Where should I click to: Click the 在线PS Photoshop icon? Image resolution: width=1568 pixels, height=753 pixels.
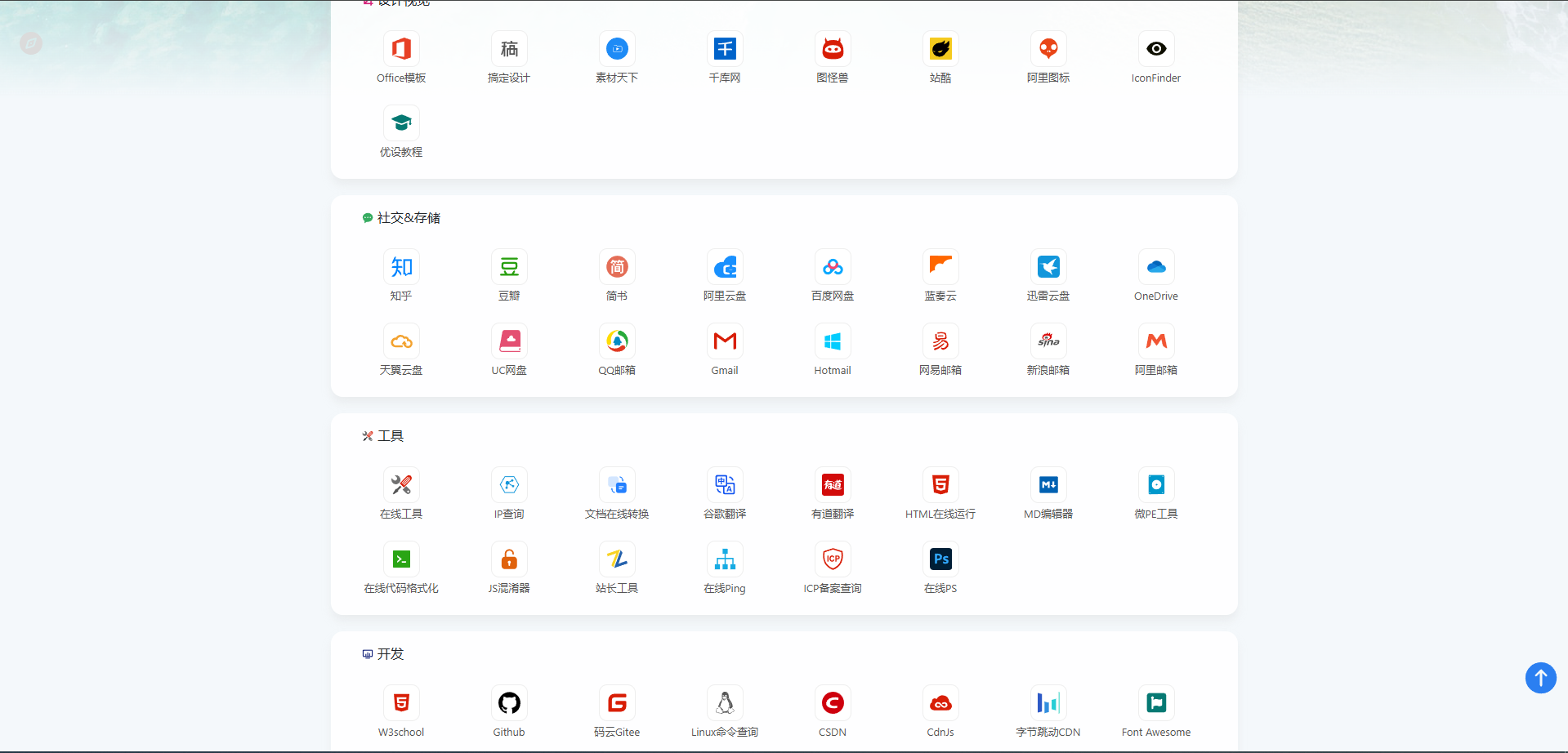pyautogui.click(x=940, y=559)
